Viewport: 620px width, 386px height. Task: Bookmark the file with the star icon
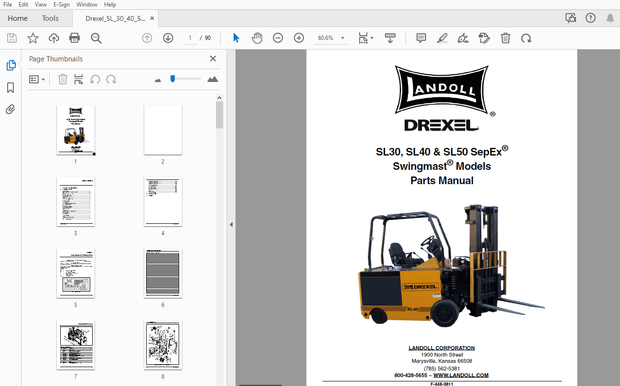33,38
